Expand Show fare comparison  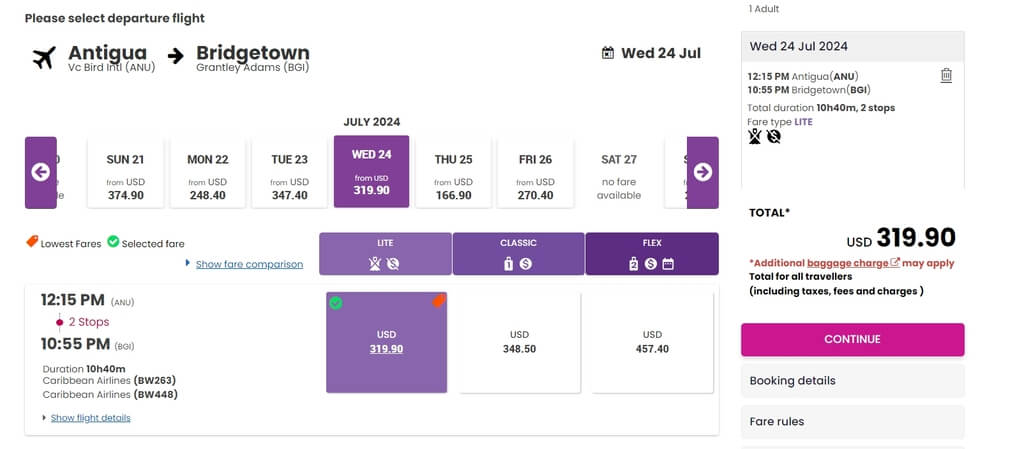249,264
